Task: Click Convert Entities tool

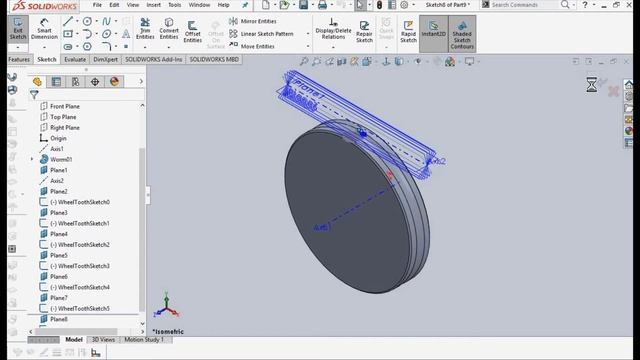Action: coord(169,29)
